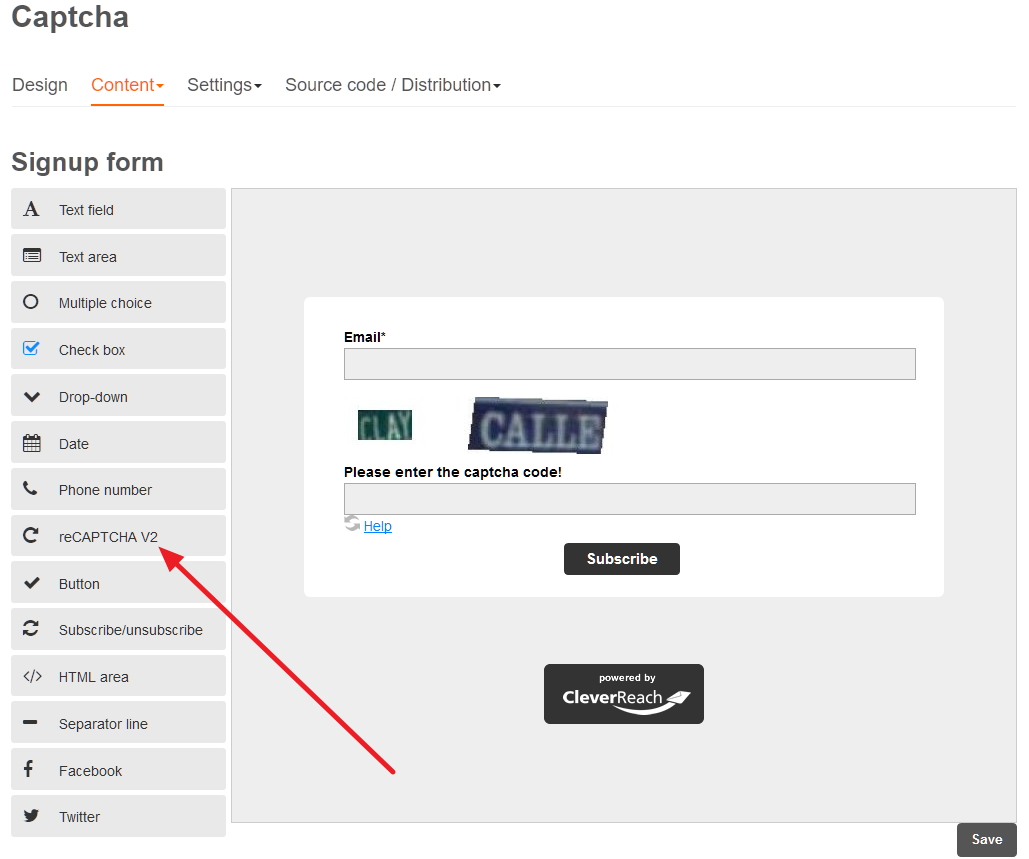Switch to the Design tab
Image resolution: width=1029 pixels, height=859 pixels.
[x=40, y=85]
